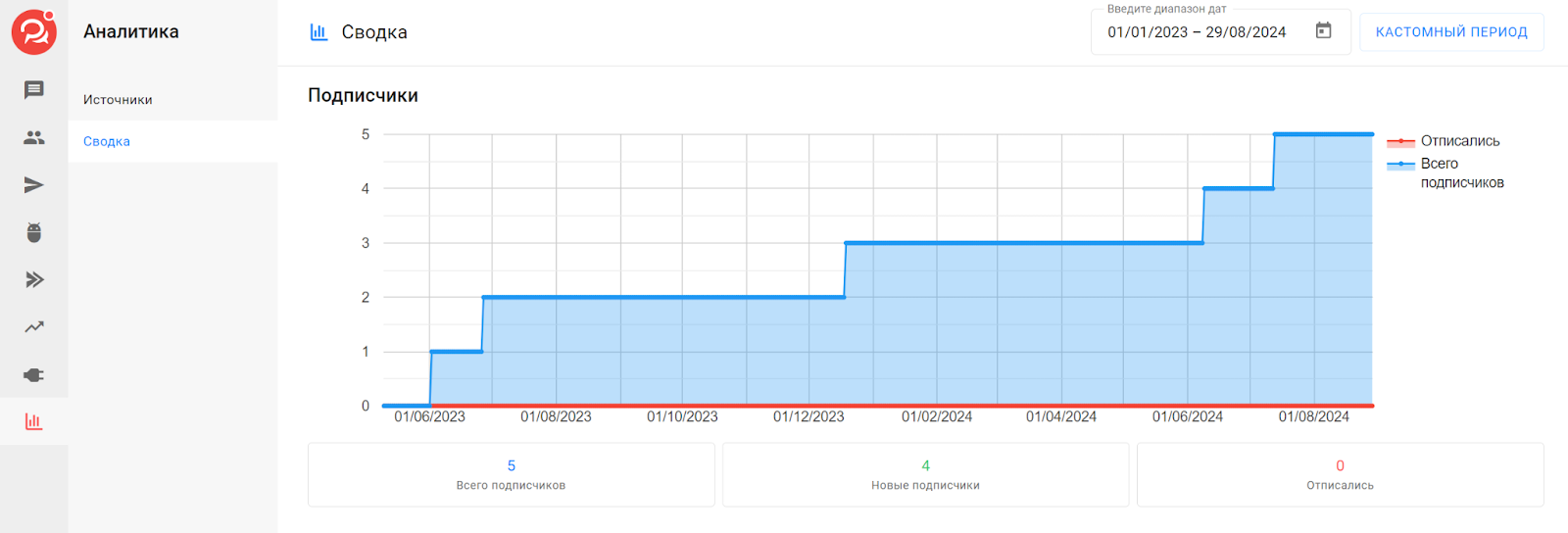Click the Новые подписчики stat card
The image size is (1568, 533).
pyautogui.click(x=925, y=475)
